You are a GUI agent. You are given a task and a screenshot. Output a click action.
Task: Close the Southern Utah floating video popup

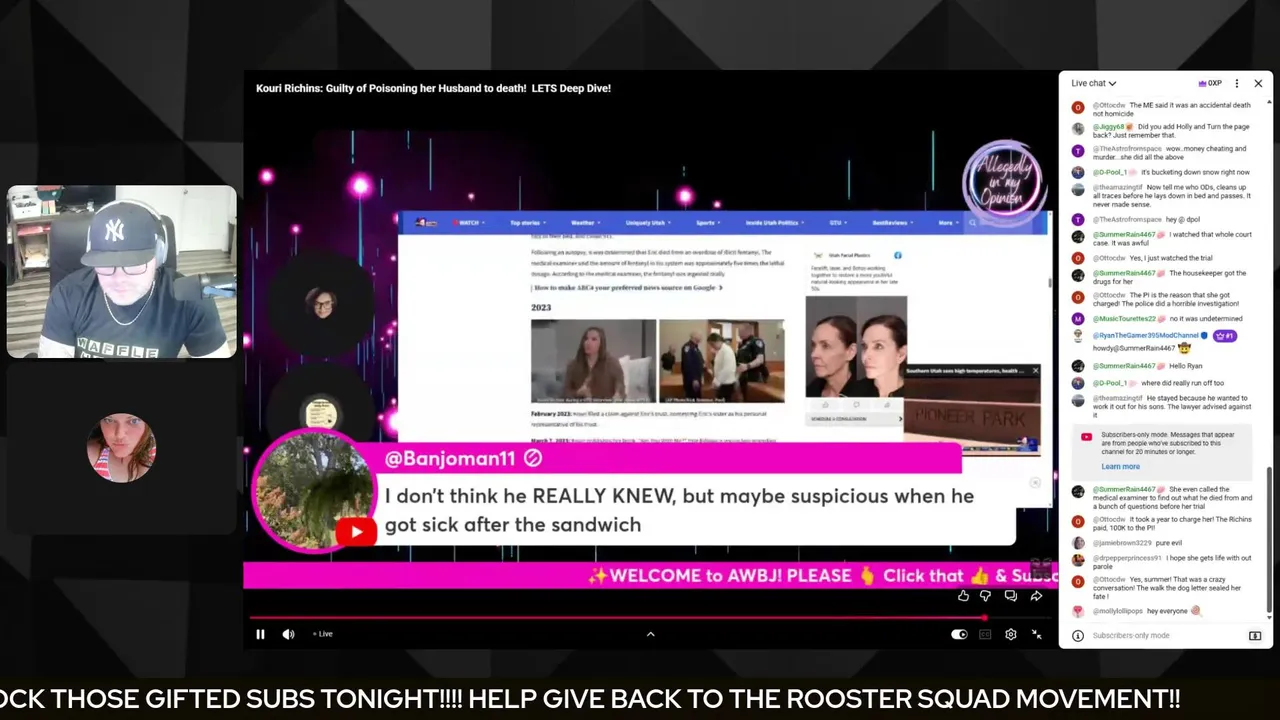(x=1035, y=371)
